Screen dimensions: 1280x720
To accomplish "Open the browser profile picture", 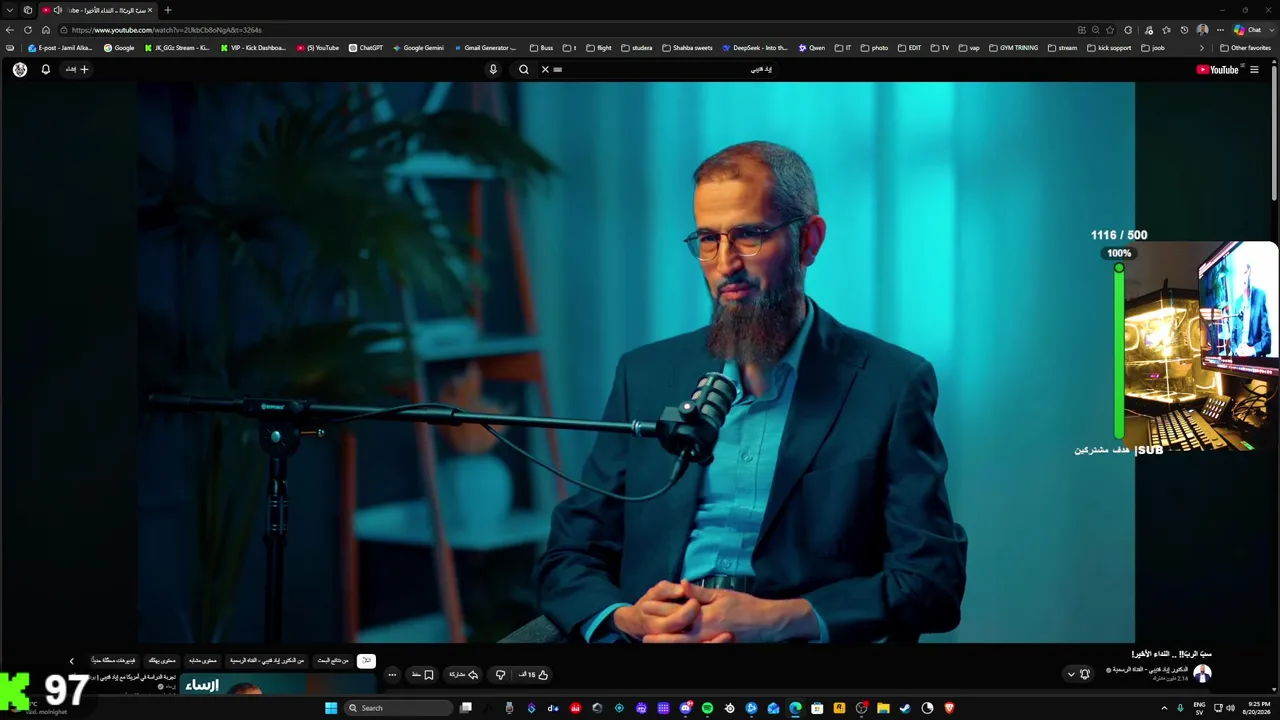I will point(1202,30).
